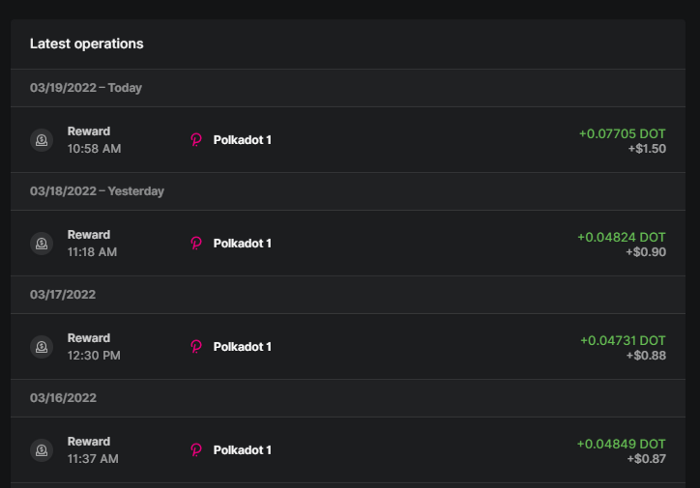Click the 03/16/2022 date header
Screen dimensions: 700x488
click(63, 398)
